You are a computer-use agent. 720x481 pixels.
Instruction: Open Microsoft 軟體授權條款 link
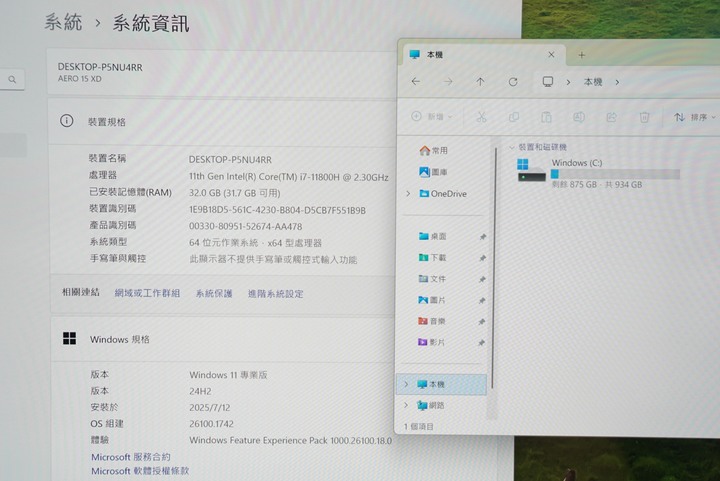pyautogui.click(x=140, y=471)
